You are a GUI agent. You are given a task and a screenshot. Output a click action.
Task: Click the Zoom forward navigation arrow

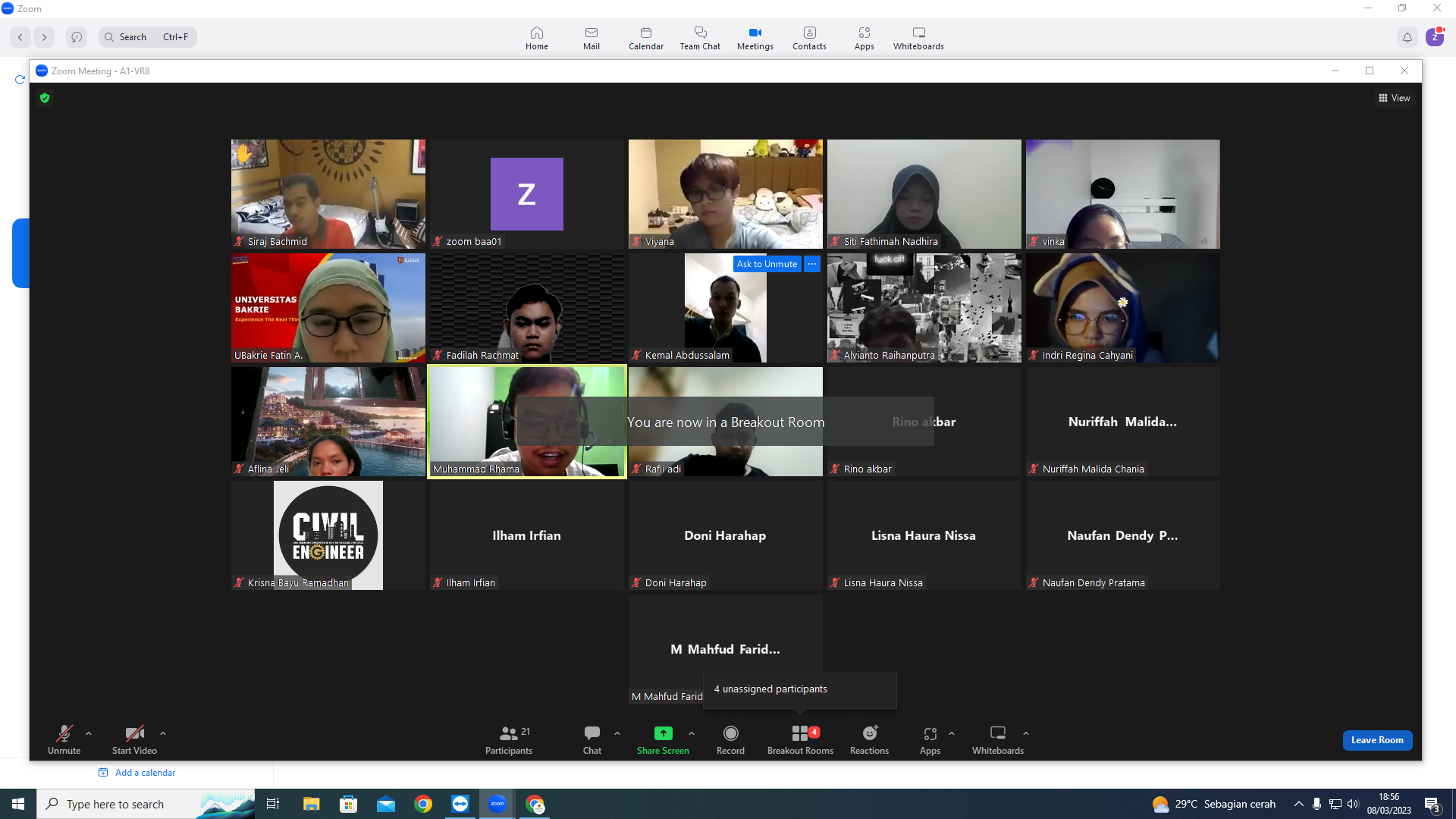(x=44, y=36)
